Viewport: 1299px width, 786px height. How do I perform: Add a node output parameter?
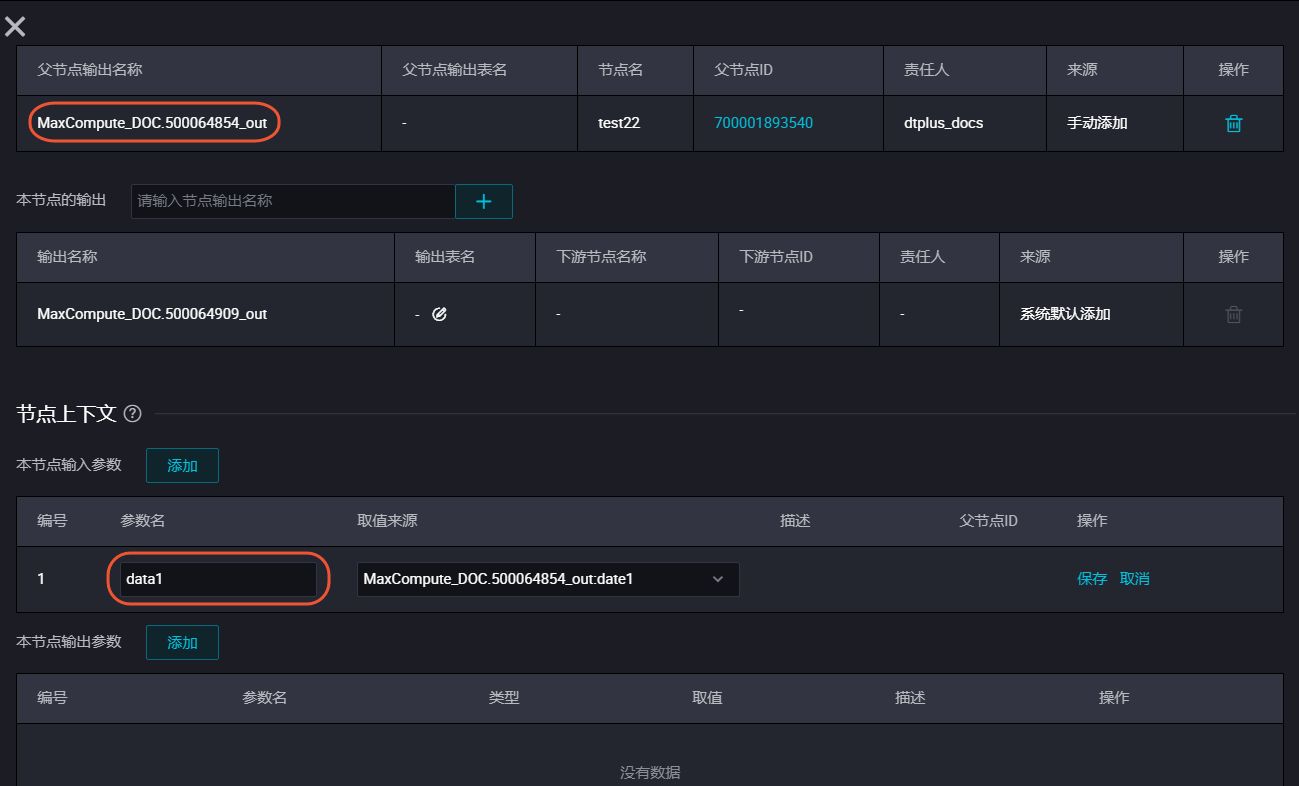pyautogui.click(x=182, y=643)
